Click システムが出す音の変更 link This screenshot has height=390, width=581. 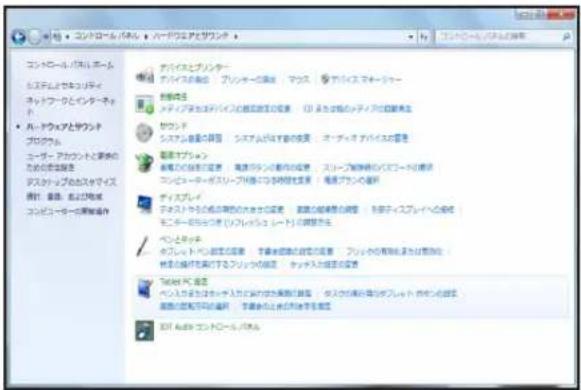272,138
